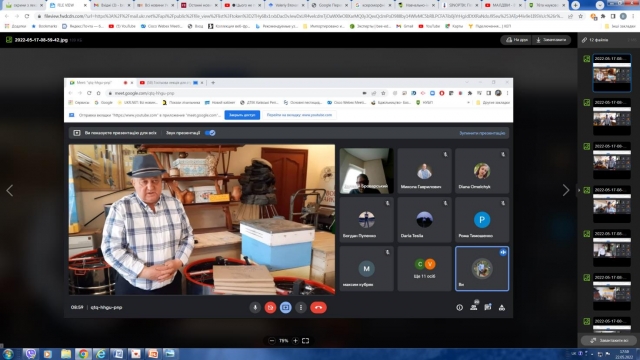Click the 79% zoom level value
The image size is (640, 360).
click(x=284, y=340)
